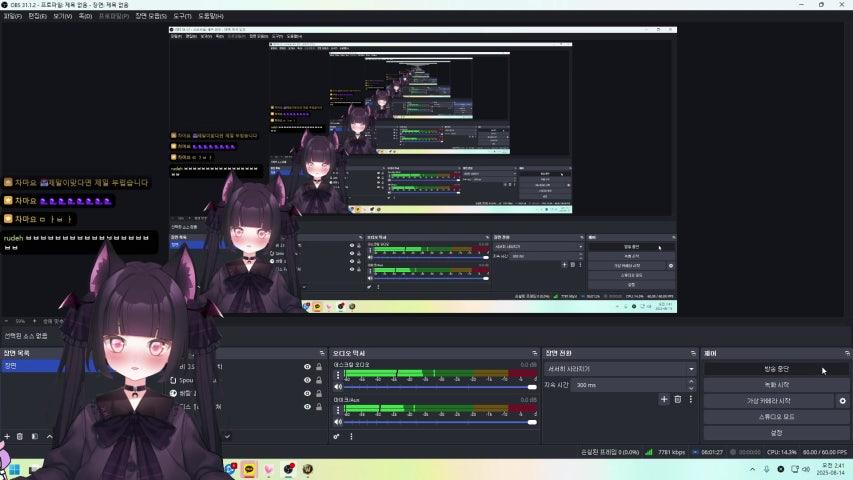Screen dimensions: 853x480
Task: Open KakaoTalk from the taskbar
Action: point(249,469)
